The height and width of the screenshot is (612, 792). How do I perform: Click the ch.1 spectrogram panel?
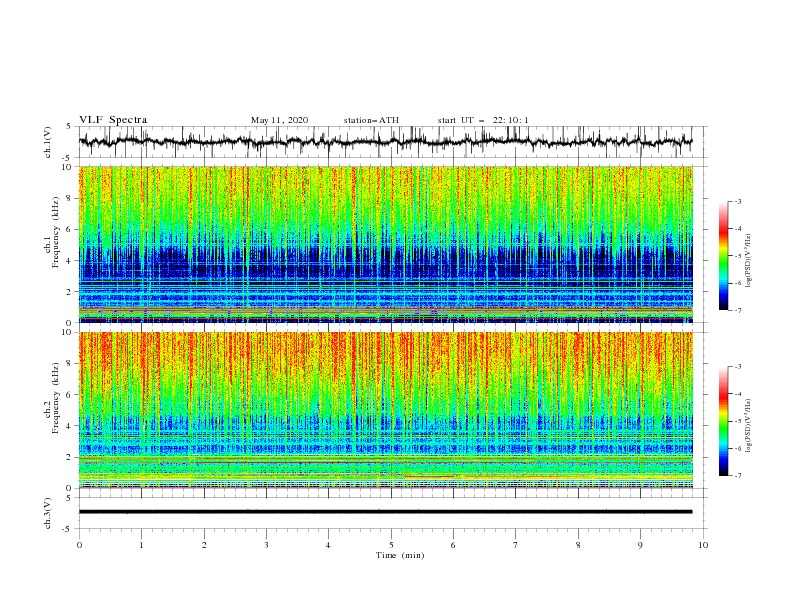click(386, 244)
